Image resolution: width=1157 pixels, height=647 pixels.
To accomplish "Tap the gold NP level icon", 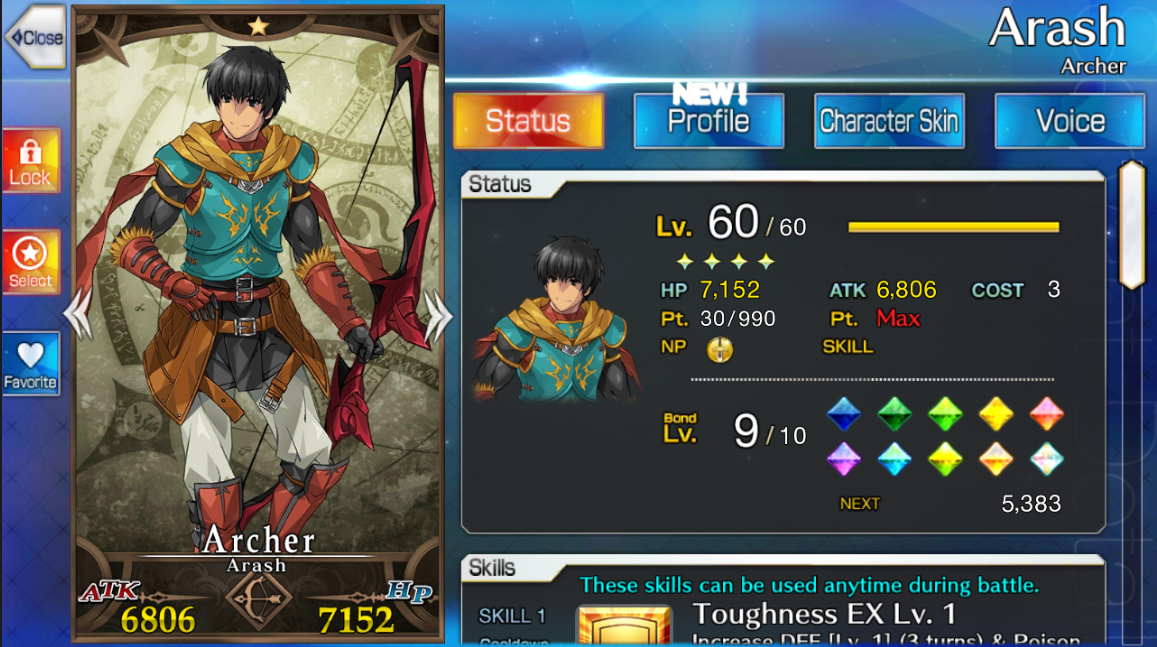I will pyautogui.click(x=719, y=349).
